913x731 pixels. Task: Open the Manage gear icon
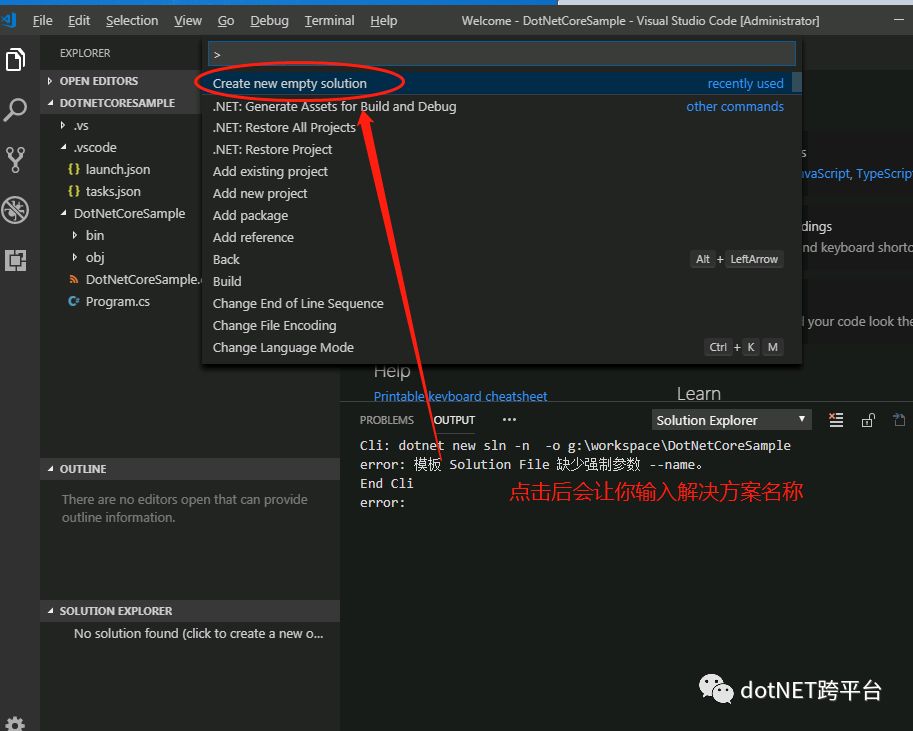point(16,723)
